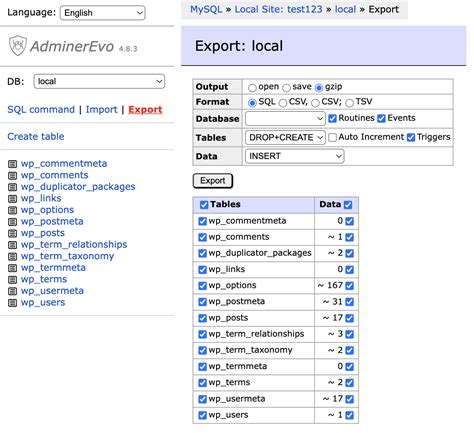Enable the Auto Increment checkbox
Screen dimensions: 474x433
click(332, 137)
